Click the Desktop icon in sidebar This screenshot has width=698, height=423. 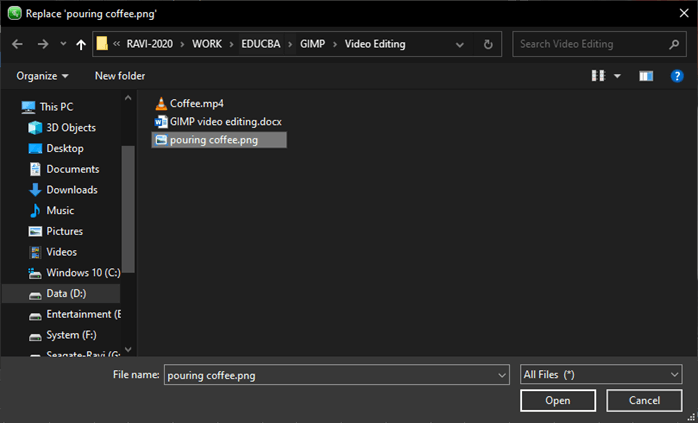tap(35, 149)
